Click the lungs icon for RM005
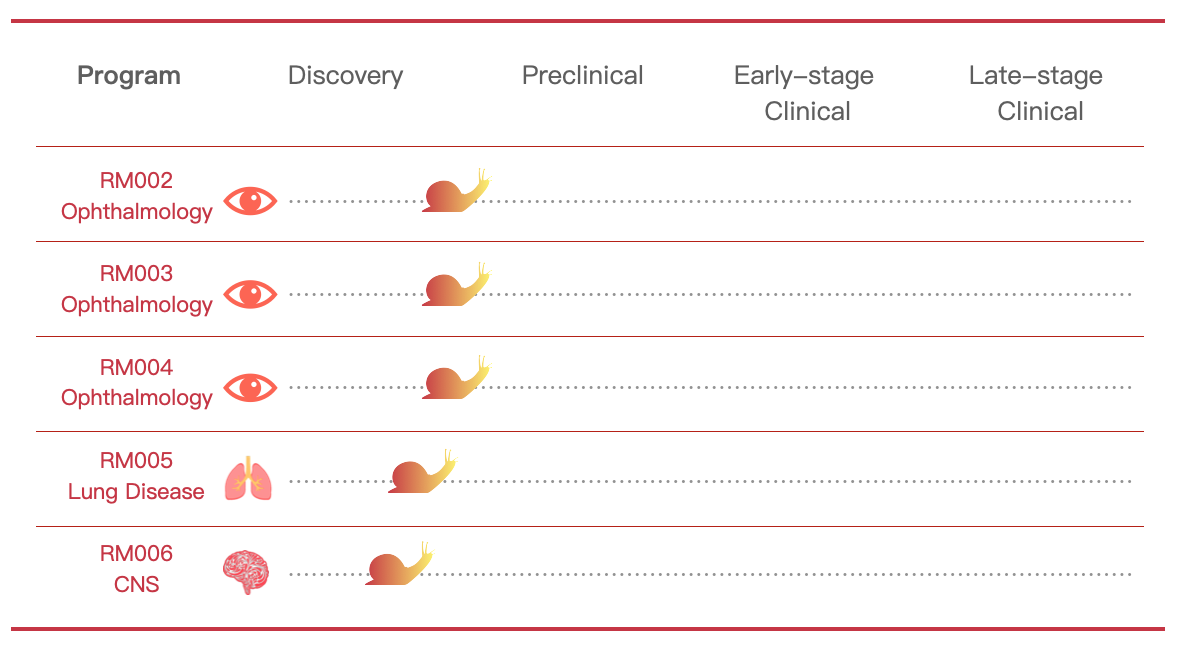The image size is (1188, 652). coord(248,479)
